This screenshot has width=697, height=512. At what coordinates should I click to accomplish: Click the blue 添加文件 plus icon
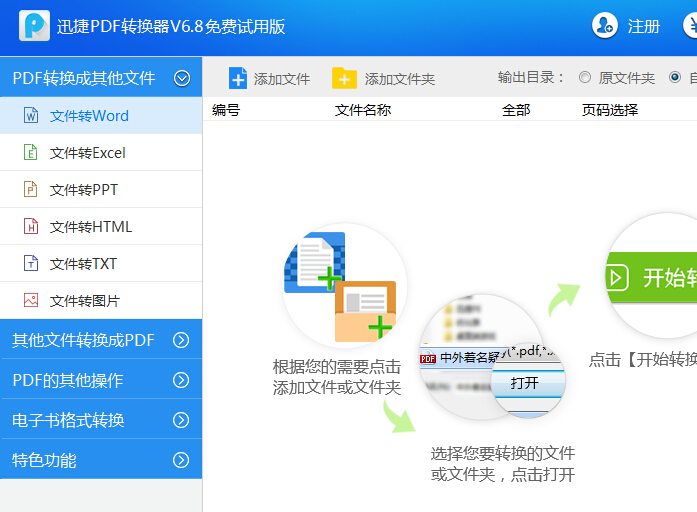pos(238,78)
